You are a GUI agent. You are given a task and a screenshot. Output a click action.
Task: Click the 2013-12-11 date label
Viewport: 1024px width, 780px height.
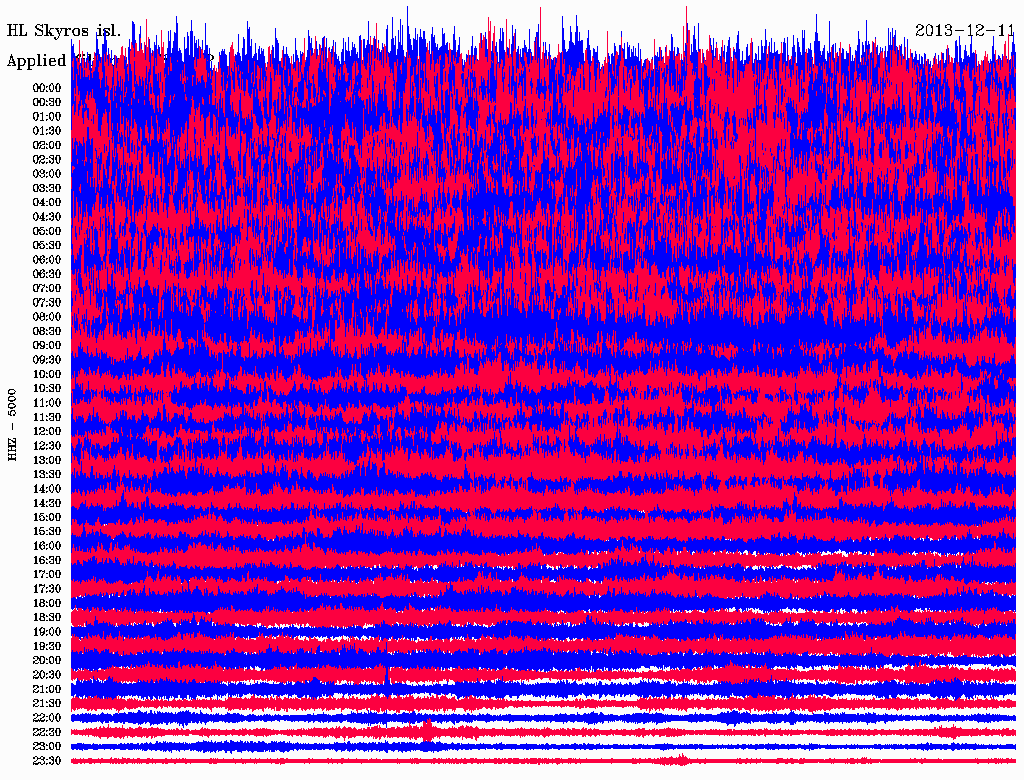coord(964,30)
